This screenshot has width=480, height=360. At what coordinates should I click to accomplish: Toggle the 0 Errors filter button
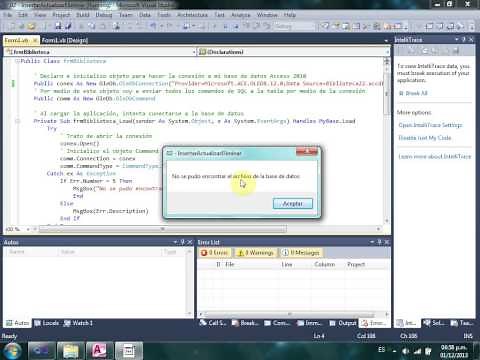[215, 253]
